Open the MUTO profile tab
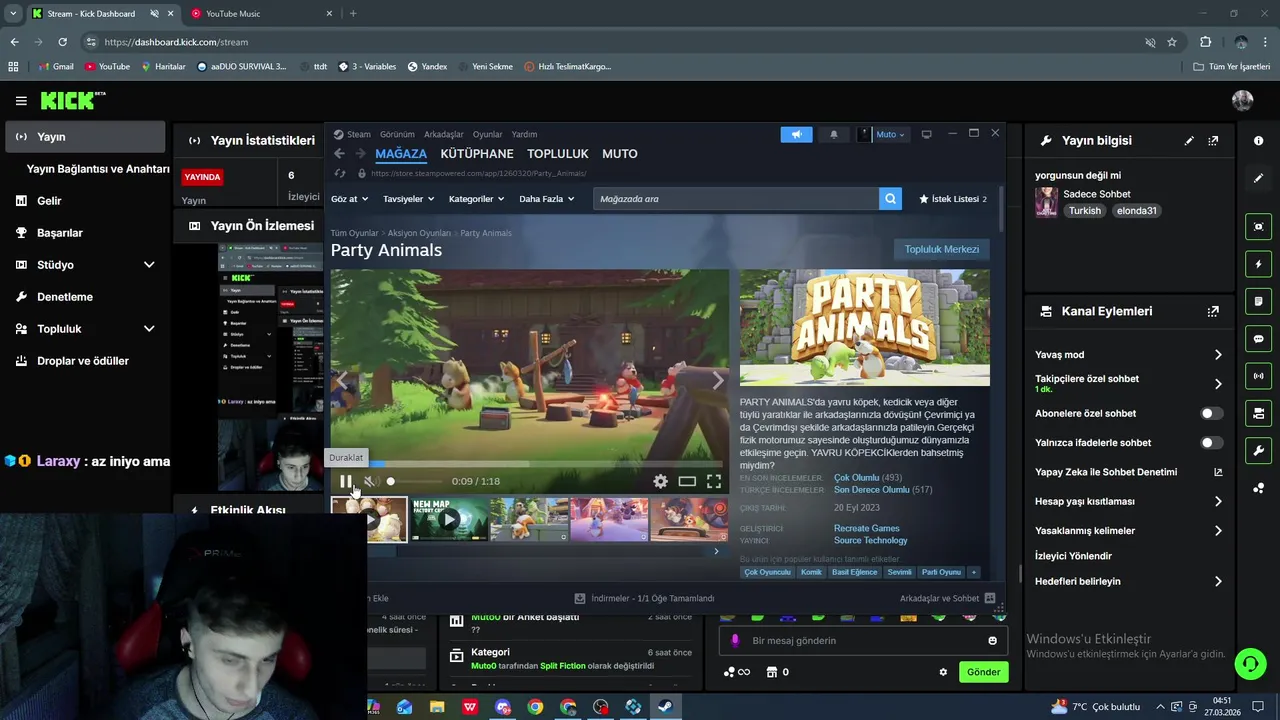The image size is (1280, 720). click(620, 154)
